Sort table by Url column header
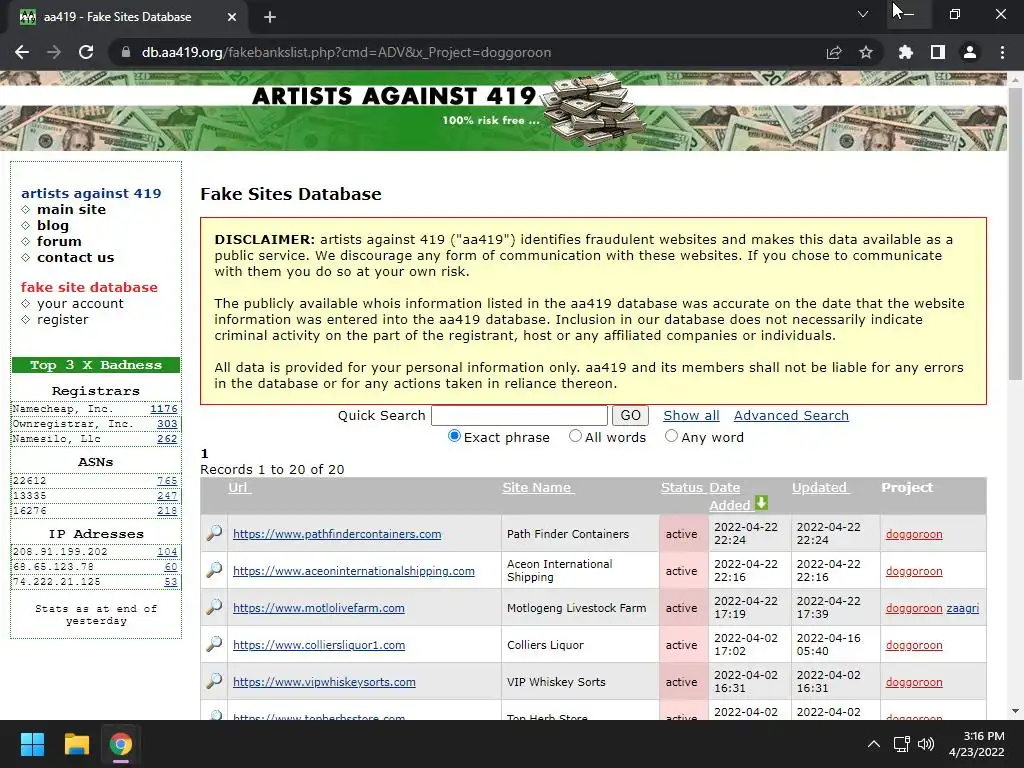The height and width of the screenshot is (768, 1024). click(x=239, y=487)
